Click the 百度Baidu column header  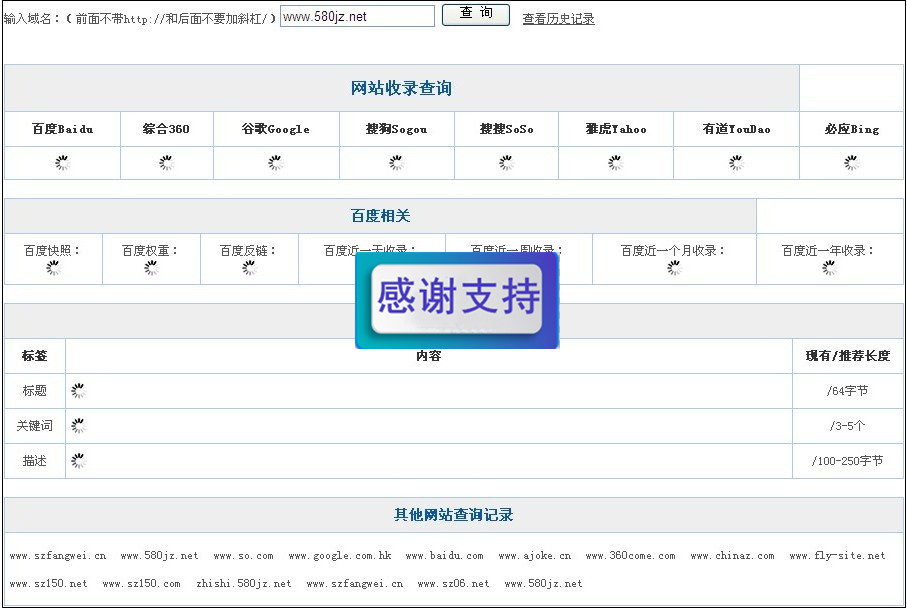pos(62,129)
